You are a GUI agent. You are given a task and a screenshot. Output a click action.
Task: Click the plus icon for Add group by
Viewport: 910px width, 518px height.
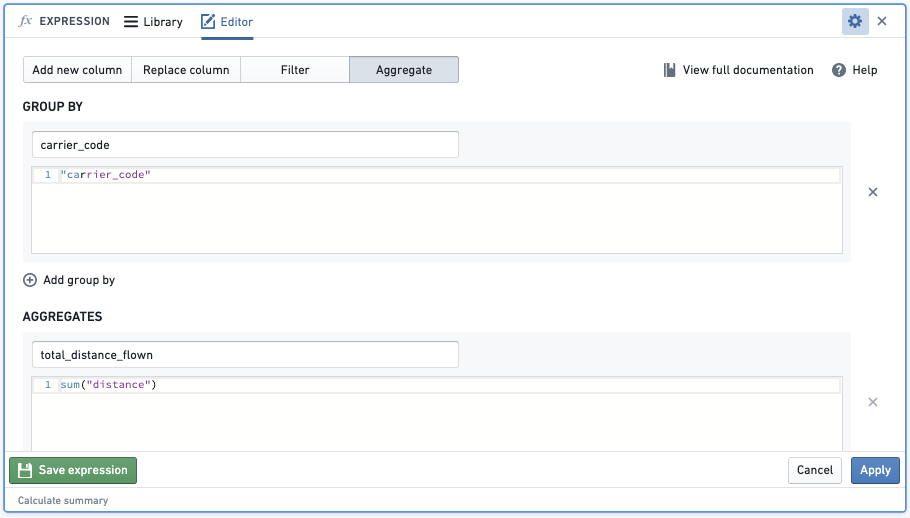pyautogui.click(x=30, y=280)
